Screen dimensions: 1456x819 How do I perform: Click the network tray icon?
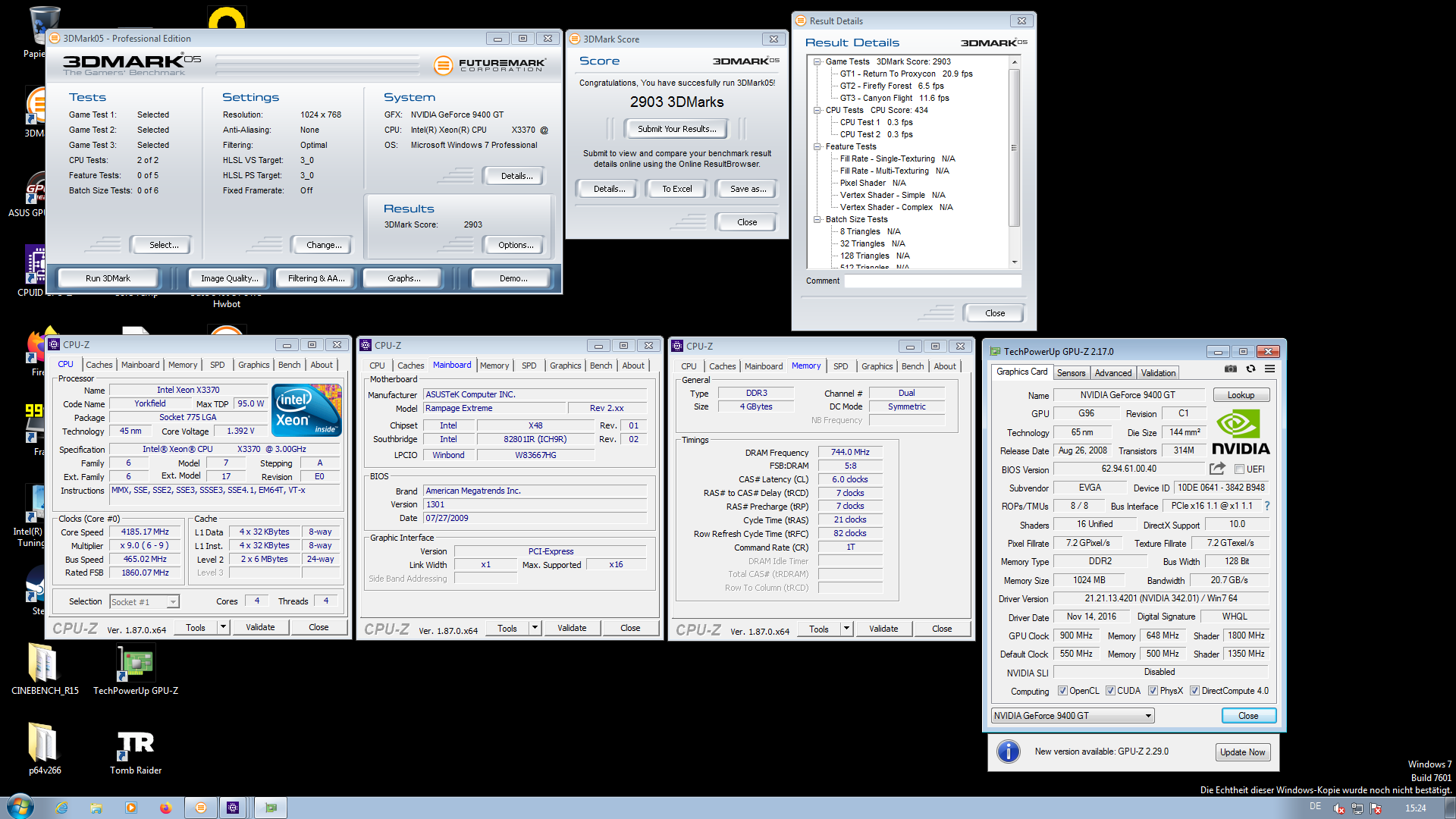click(x=1357, y=808)
